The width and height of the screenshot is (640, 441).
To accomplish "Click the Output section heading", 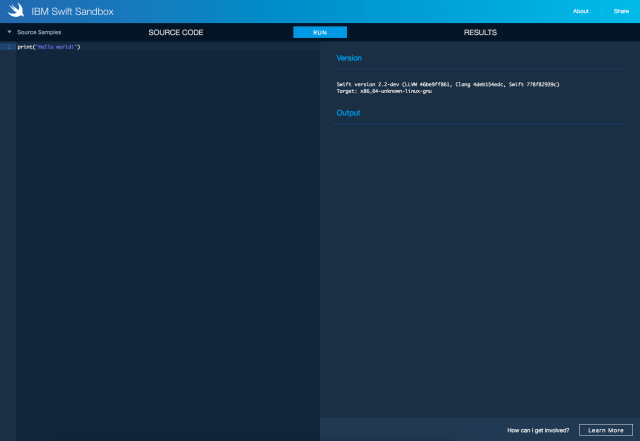I will pos(348,113).
